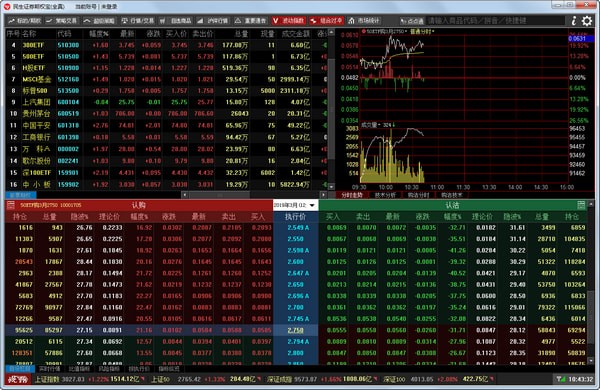Sort stock list by 成交金额 column header
Image resolution: width=600 pixels, height=390 pixels.
(x=296, y=34)
